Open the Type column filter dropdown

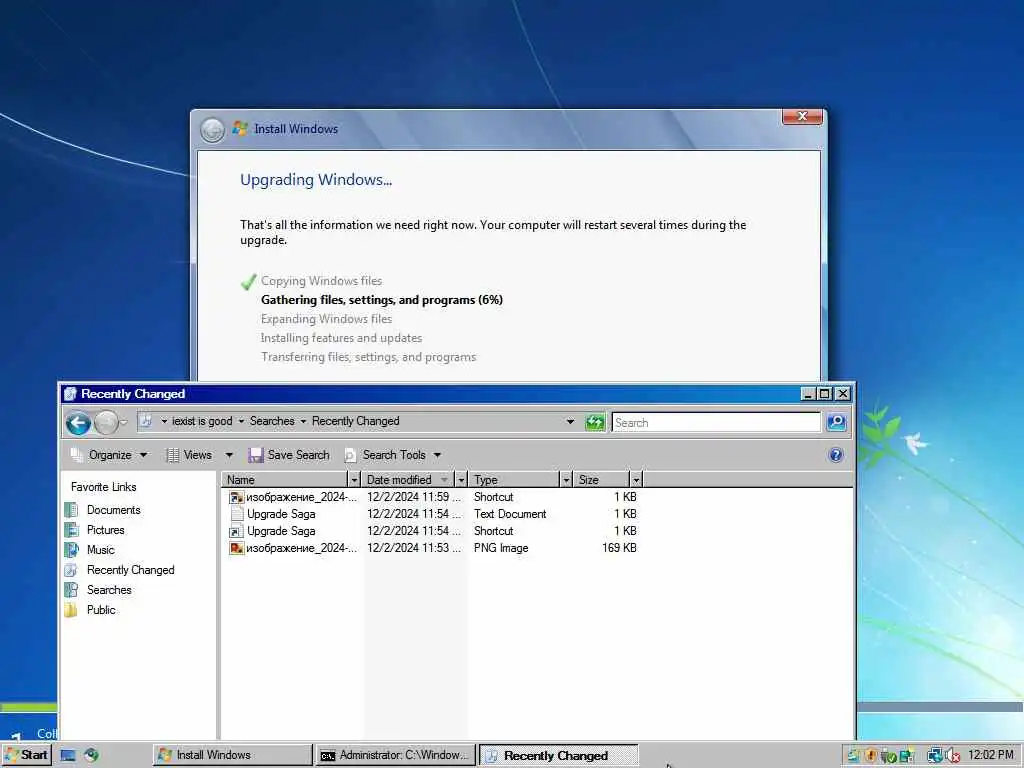566,480
